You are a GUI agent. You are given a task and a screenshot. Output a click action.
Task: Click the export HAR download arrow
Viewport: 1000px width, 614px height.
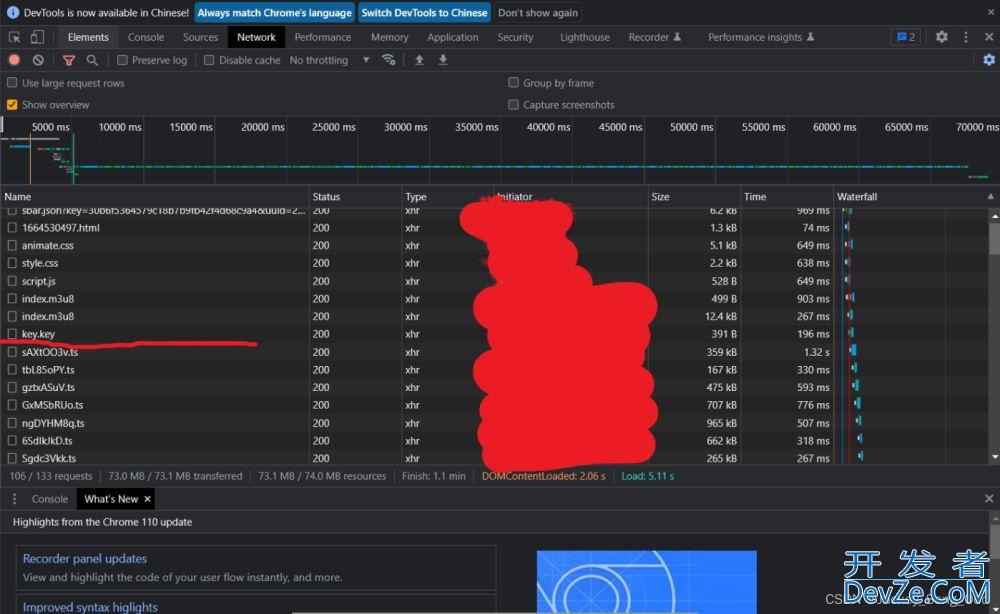click(443, 60)
